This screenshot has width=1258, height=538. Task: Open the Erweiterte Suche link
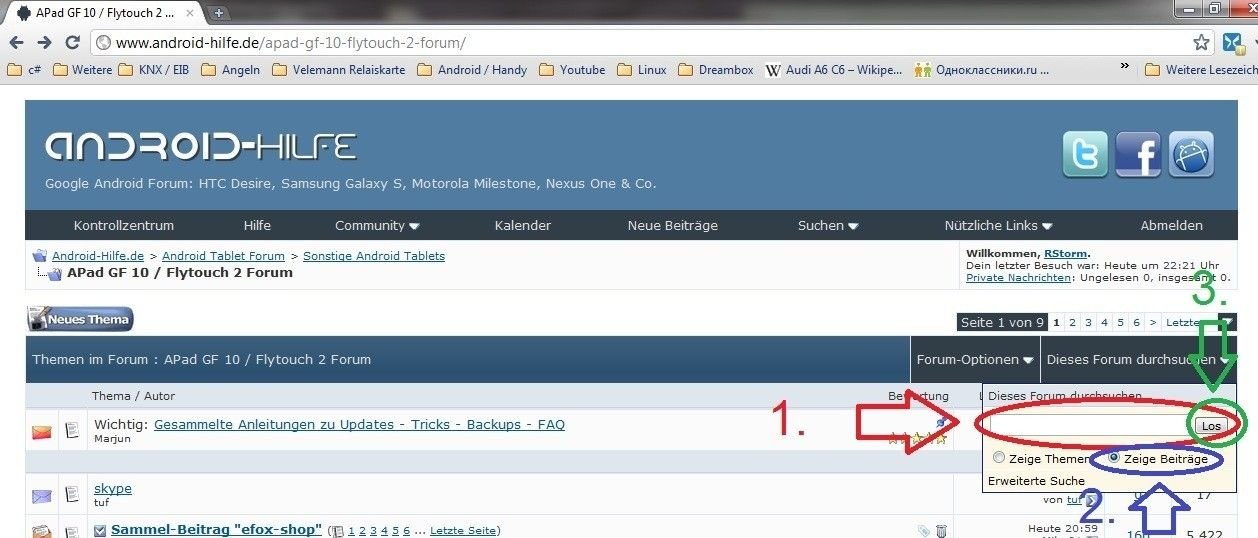[x=1036, y=481]
